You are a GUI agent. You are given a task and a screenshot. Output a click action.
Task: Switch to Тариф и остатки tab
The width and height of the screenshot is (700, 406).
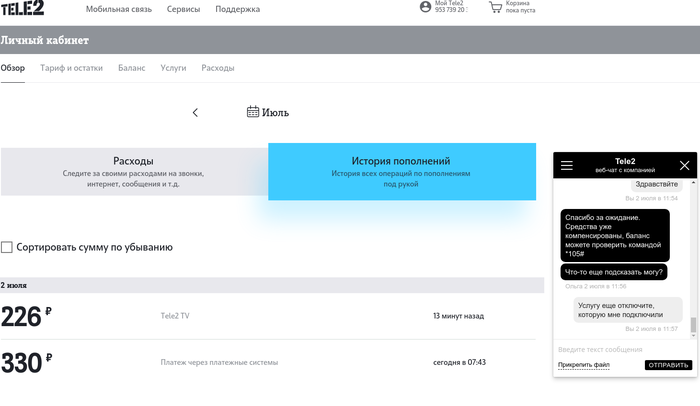[72, 68]
